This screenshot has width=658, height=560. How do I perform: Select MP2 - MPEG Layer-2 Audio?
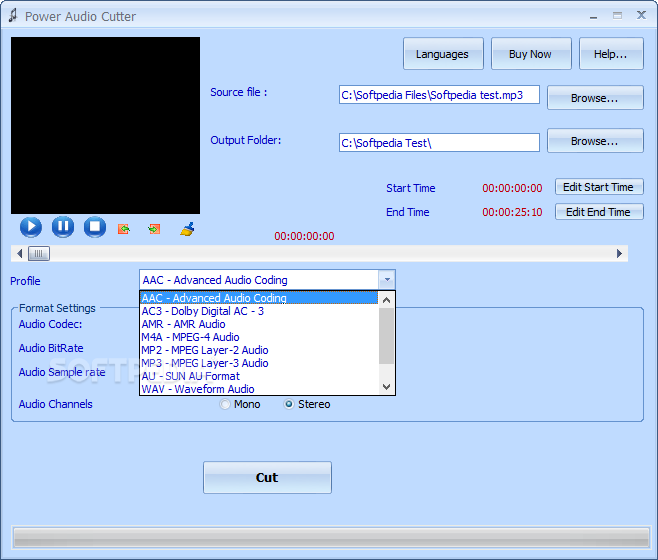[259, 350]
